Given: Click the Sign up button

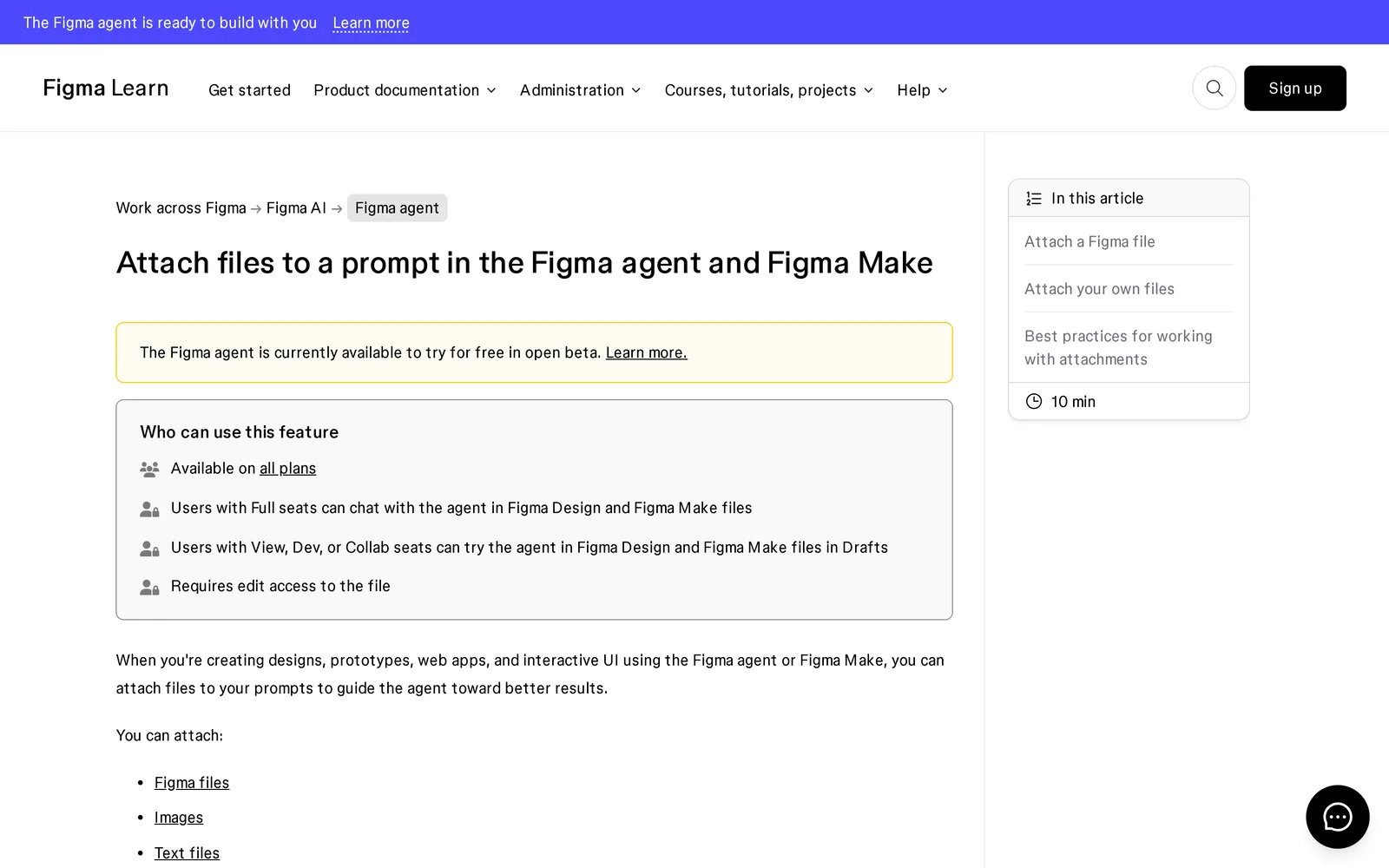Looking at the screenshot, I should pyautogui.click(x=1294, y=88).
